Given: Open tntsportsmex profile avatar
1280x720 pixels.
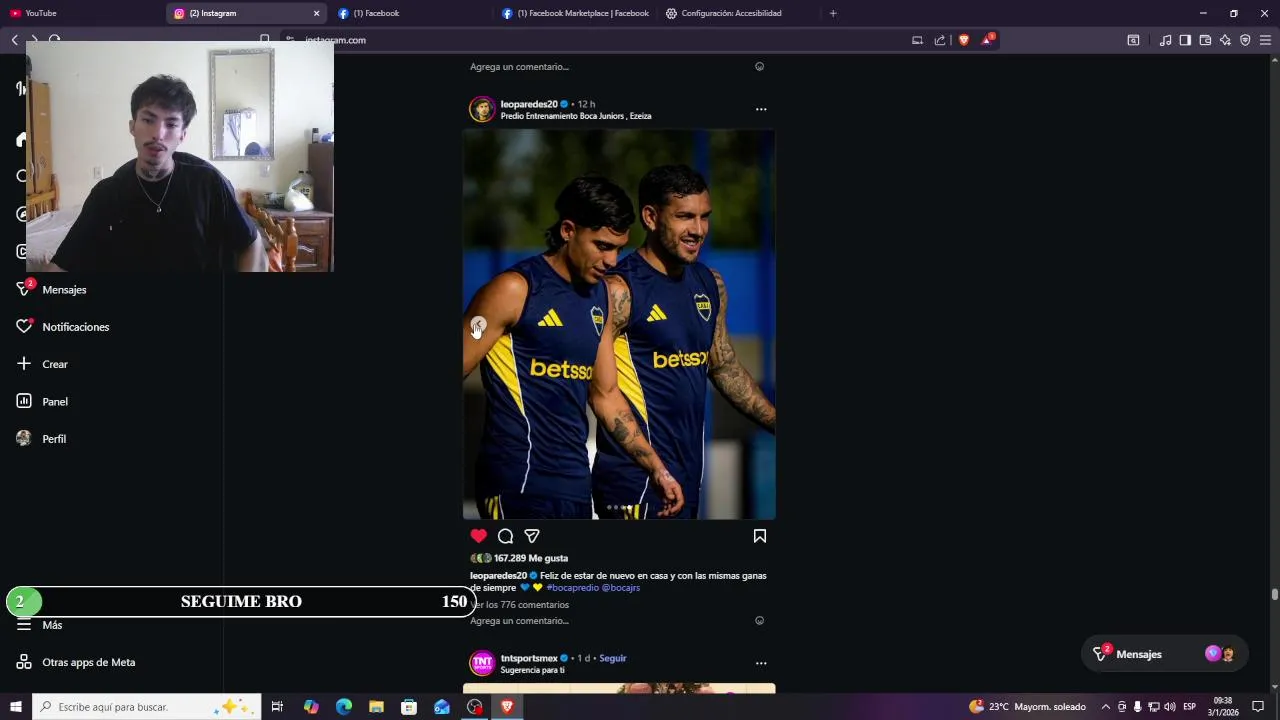Looking at the screenshot, I should click(483, 663).
